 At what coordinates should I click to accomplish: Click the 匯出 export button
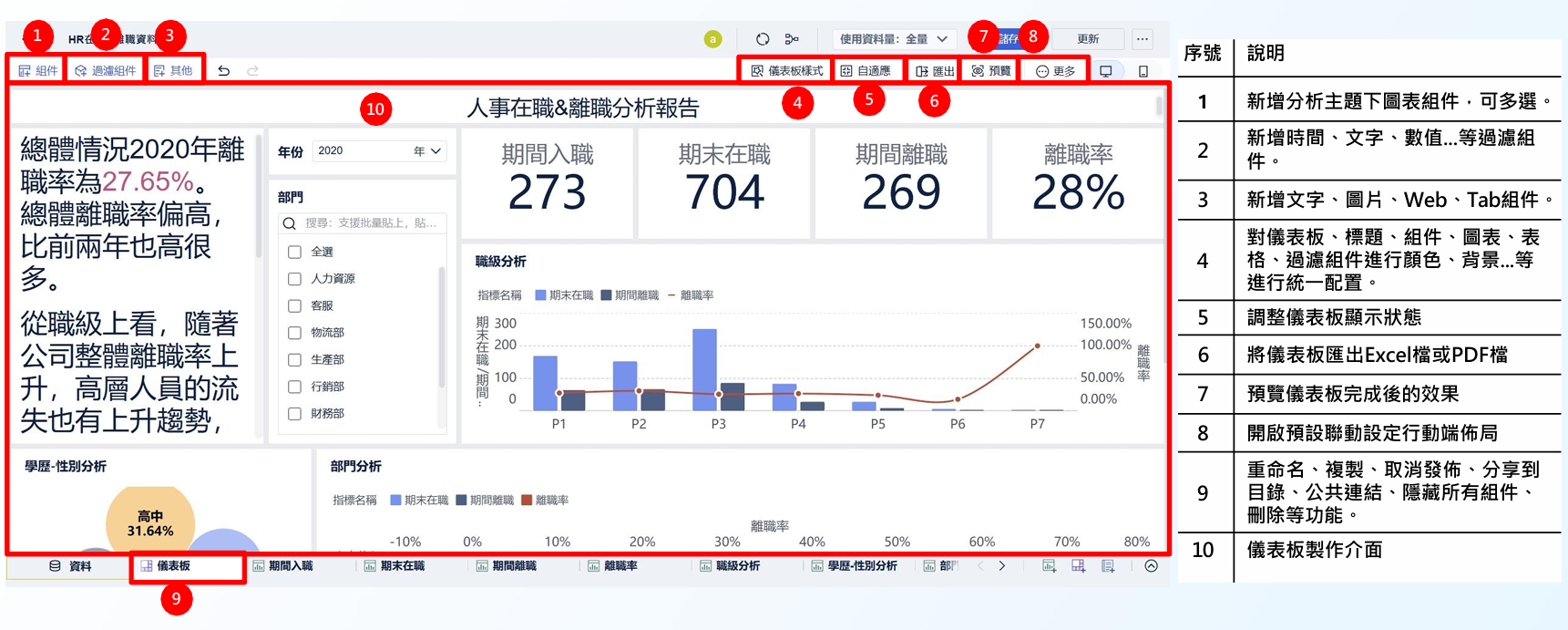[935, 70]
